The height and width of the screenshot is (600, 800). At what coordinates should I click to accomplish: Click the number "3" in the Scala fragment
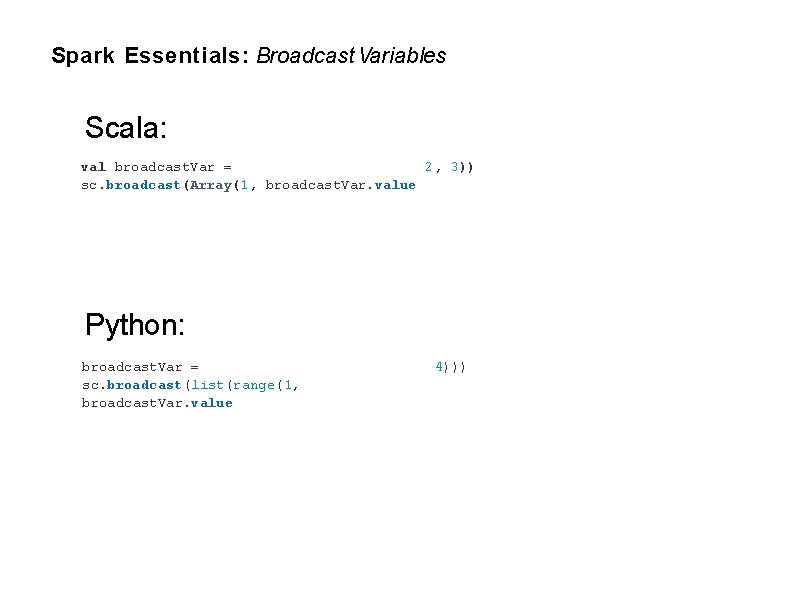pyautogui.click(x=455, y=167)
